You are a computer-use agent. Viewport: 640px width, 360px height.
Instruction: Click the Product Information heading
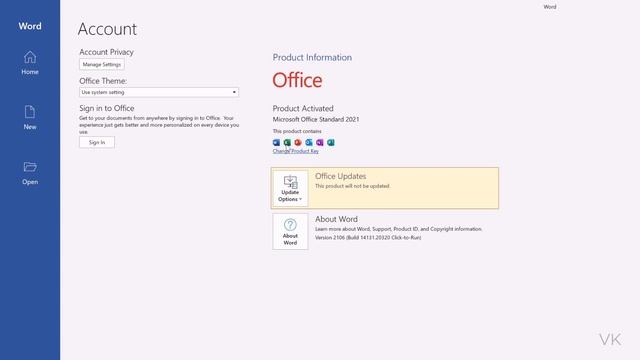pos(312,58)
